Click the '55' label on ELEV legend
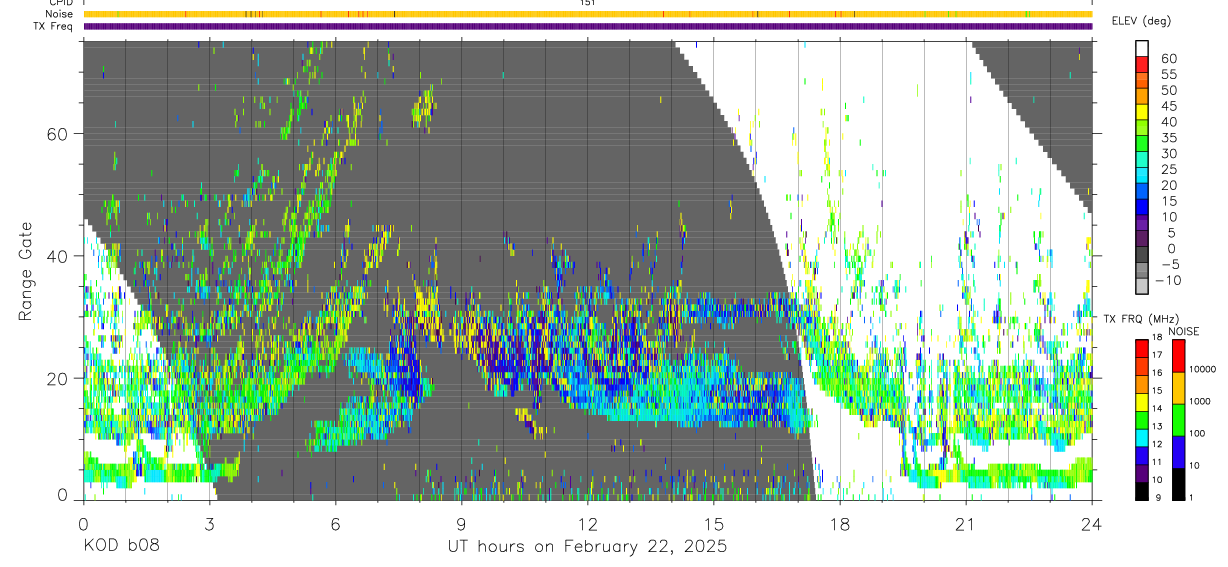 (x=1168, y=75)
